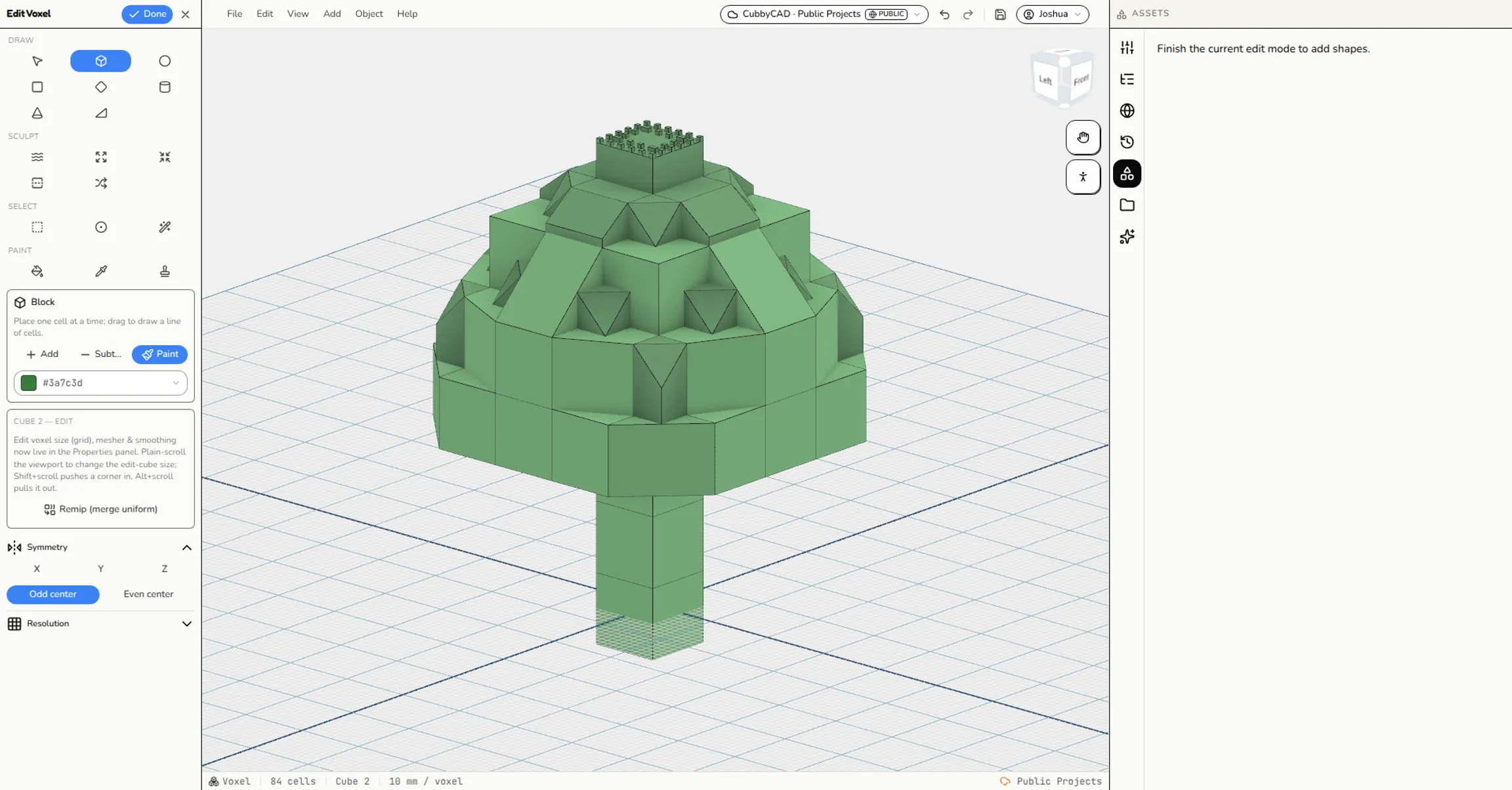
Task: Click "Cube 2" in the status bar
Action: click(x=352, y=781)
